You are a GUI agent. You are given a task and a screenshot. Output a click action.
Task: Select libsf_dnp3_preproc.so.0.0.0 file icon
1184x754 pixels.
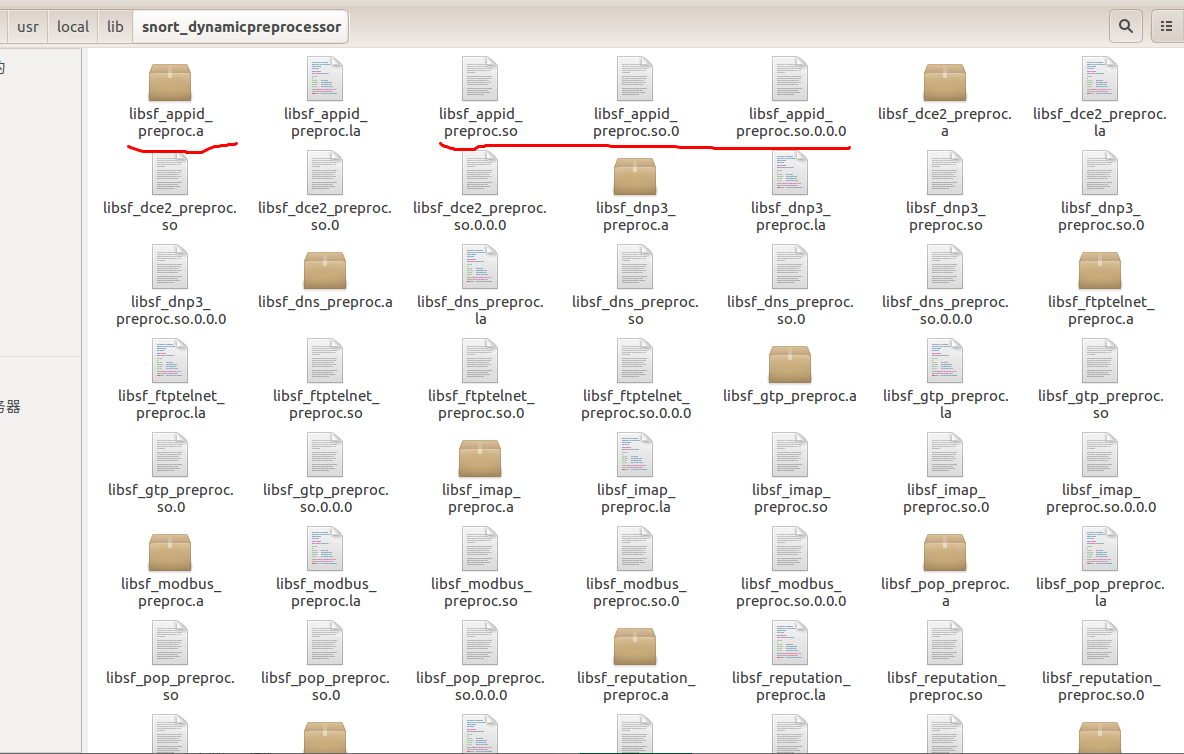click(170, 267)
